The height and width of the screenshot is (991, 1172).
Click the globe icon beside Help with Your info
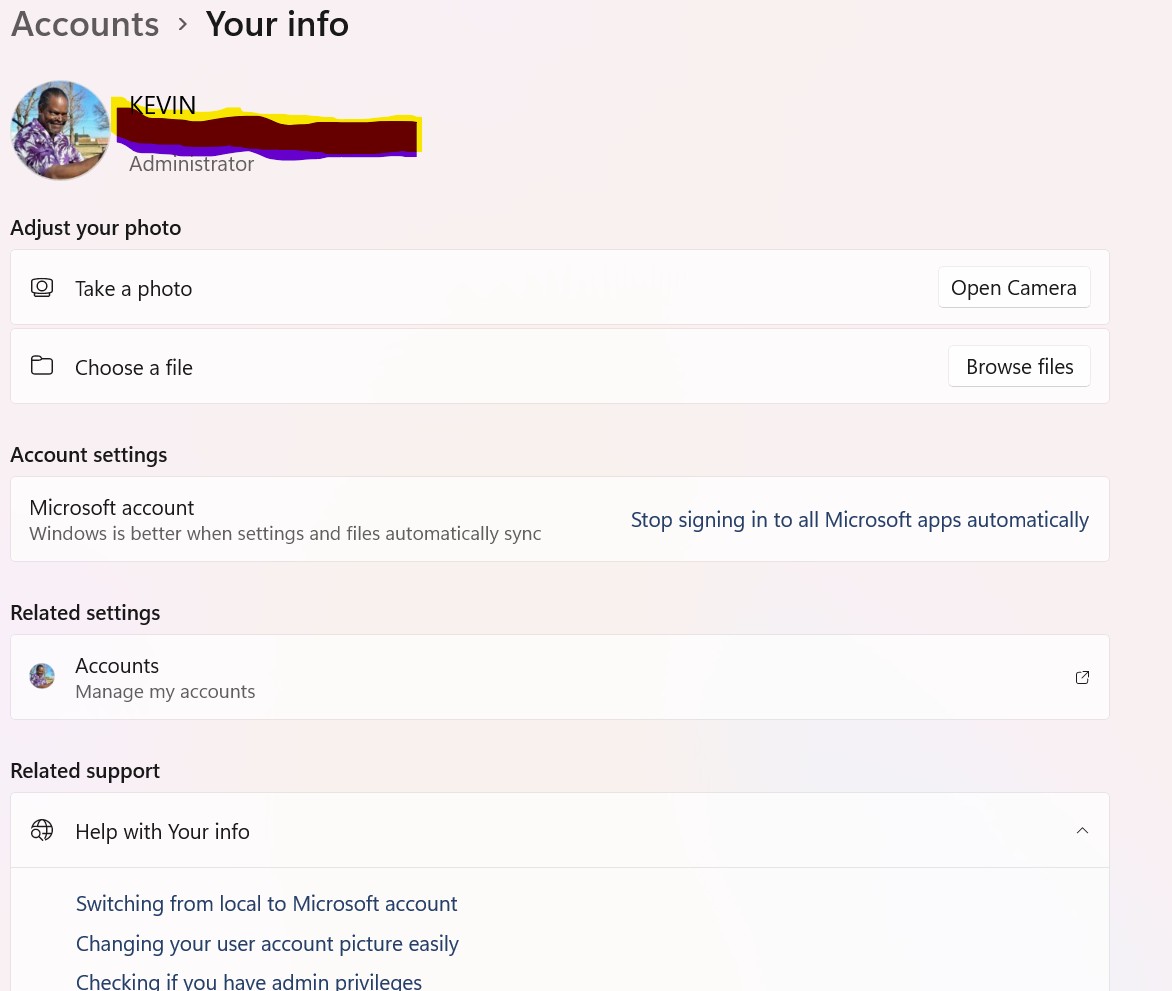tap(42, 830)
